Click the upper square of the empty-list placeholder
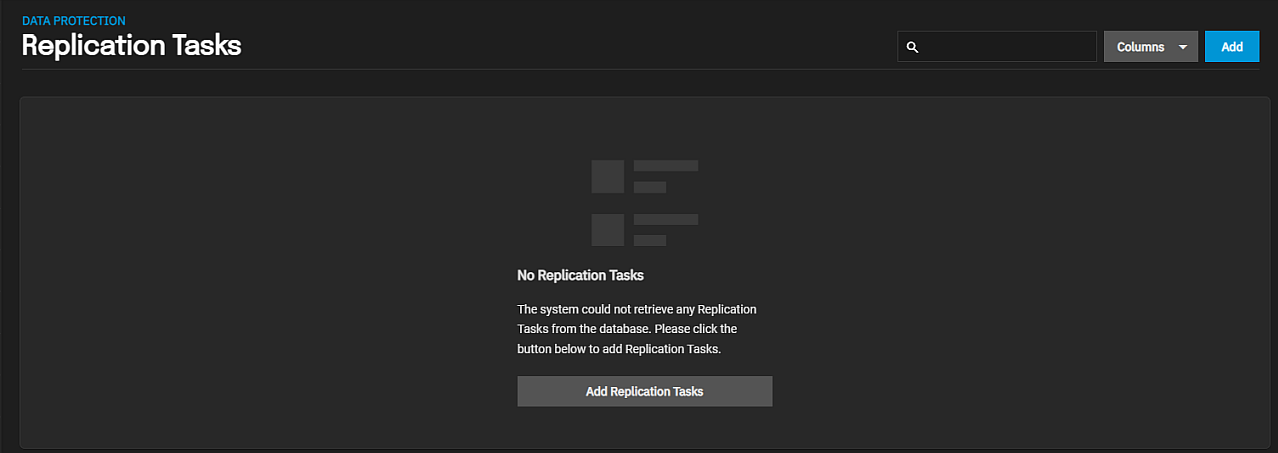 tap(607, 176)
